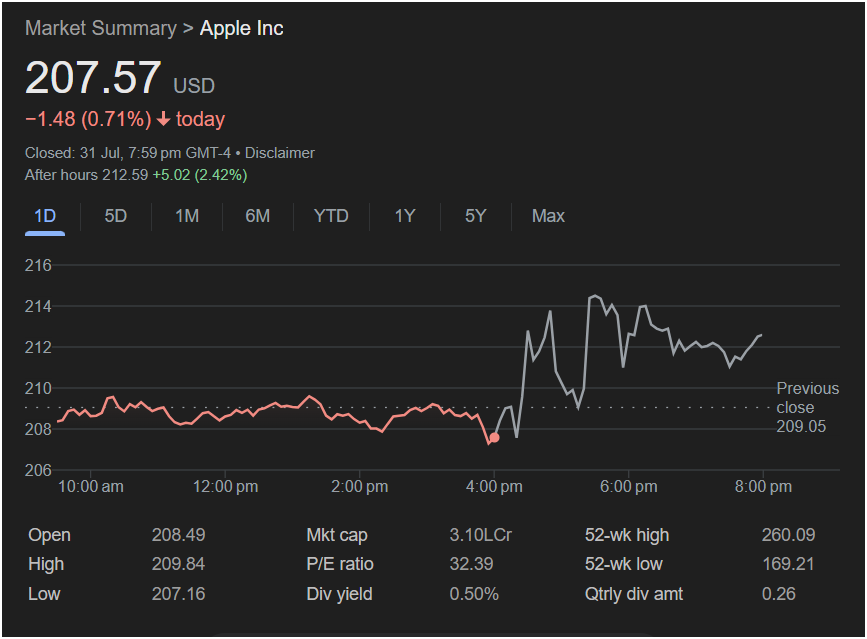867x639 pixels.
Task: Click the Open value 208.49
Action: [179, 535]
